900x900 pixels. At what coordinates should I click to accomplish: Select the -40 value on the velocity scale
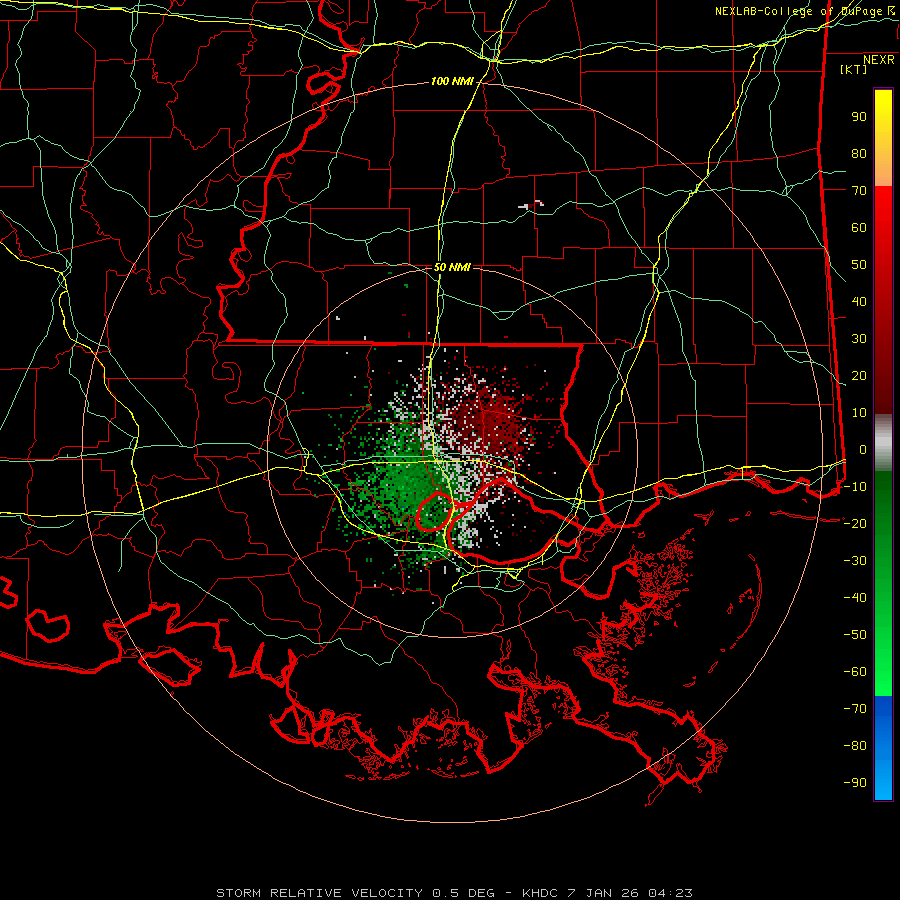pos(855,598)
